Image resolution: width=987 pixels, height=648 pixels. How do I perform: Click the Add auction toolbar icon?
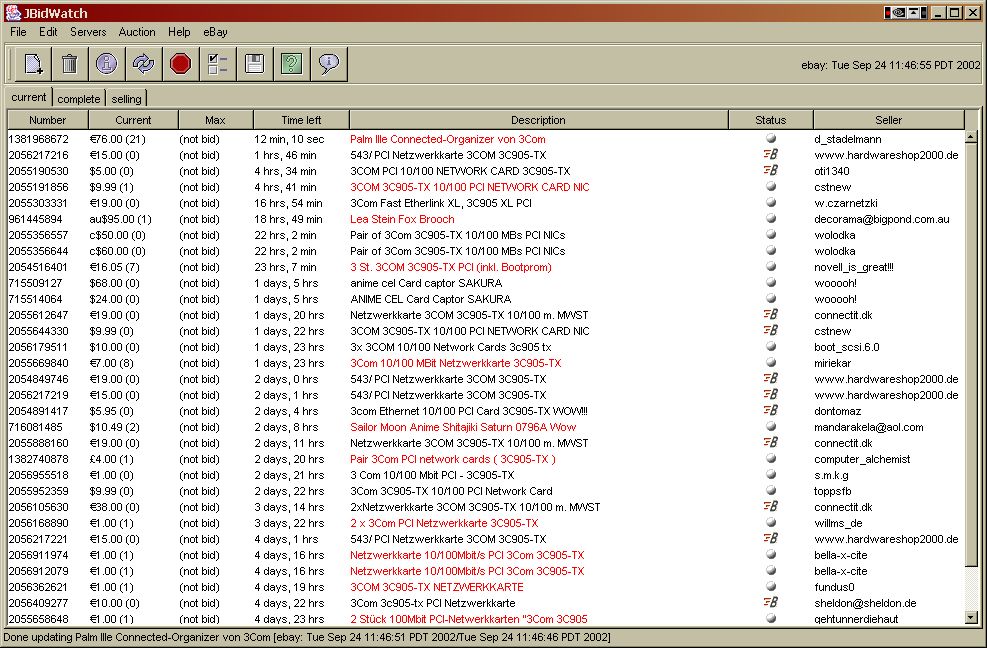click(x=33, y=64)
